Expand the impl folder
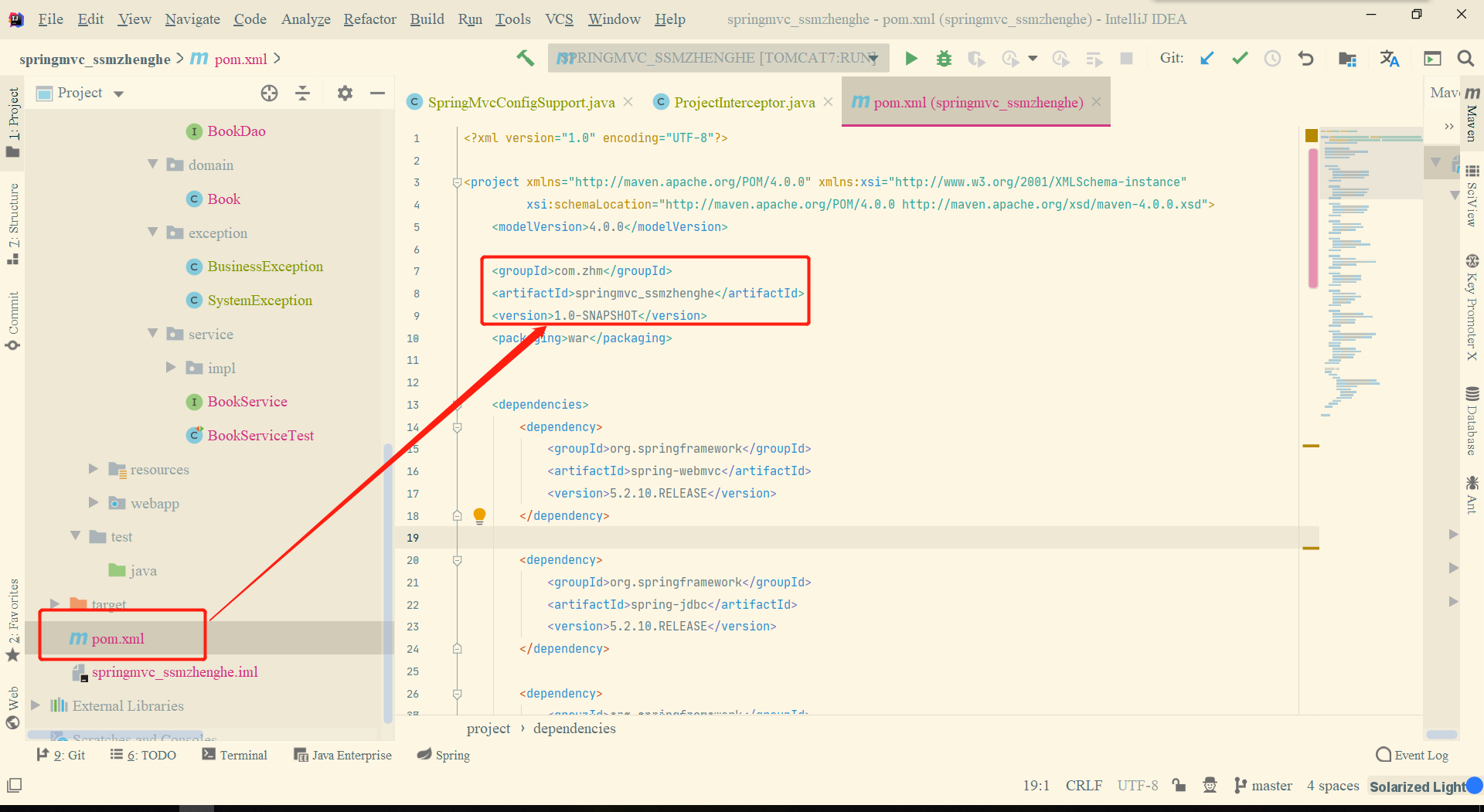This screenshot has height=812, width=1484. 171,368
